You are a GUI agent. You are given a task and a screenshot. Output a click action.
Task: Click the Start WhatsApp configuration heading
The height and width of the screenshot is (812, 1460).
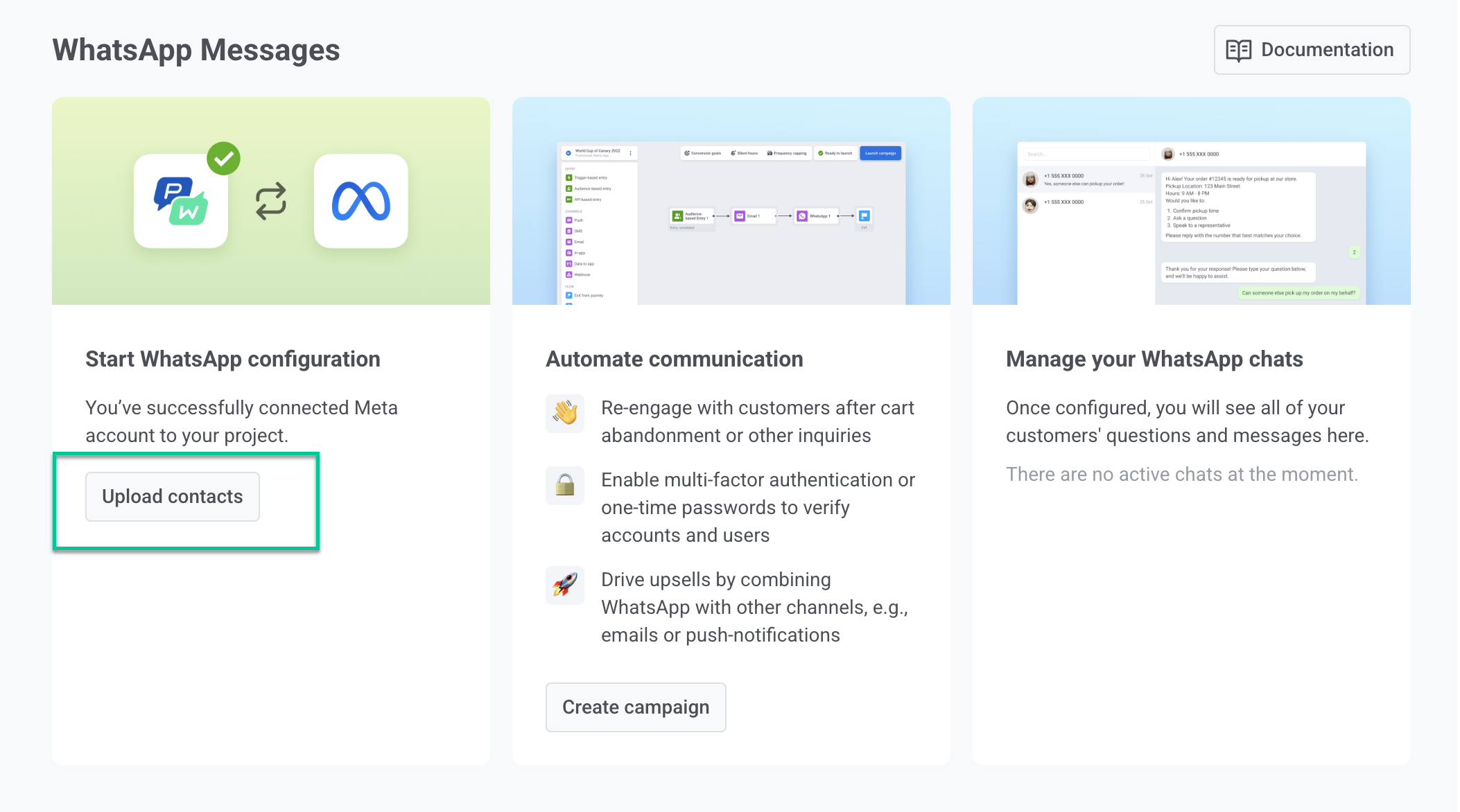coord(233,359)
